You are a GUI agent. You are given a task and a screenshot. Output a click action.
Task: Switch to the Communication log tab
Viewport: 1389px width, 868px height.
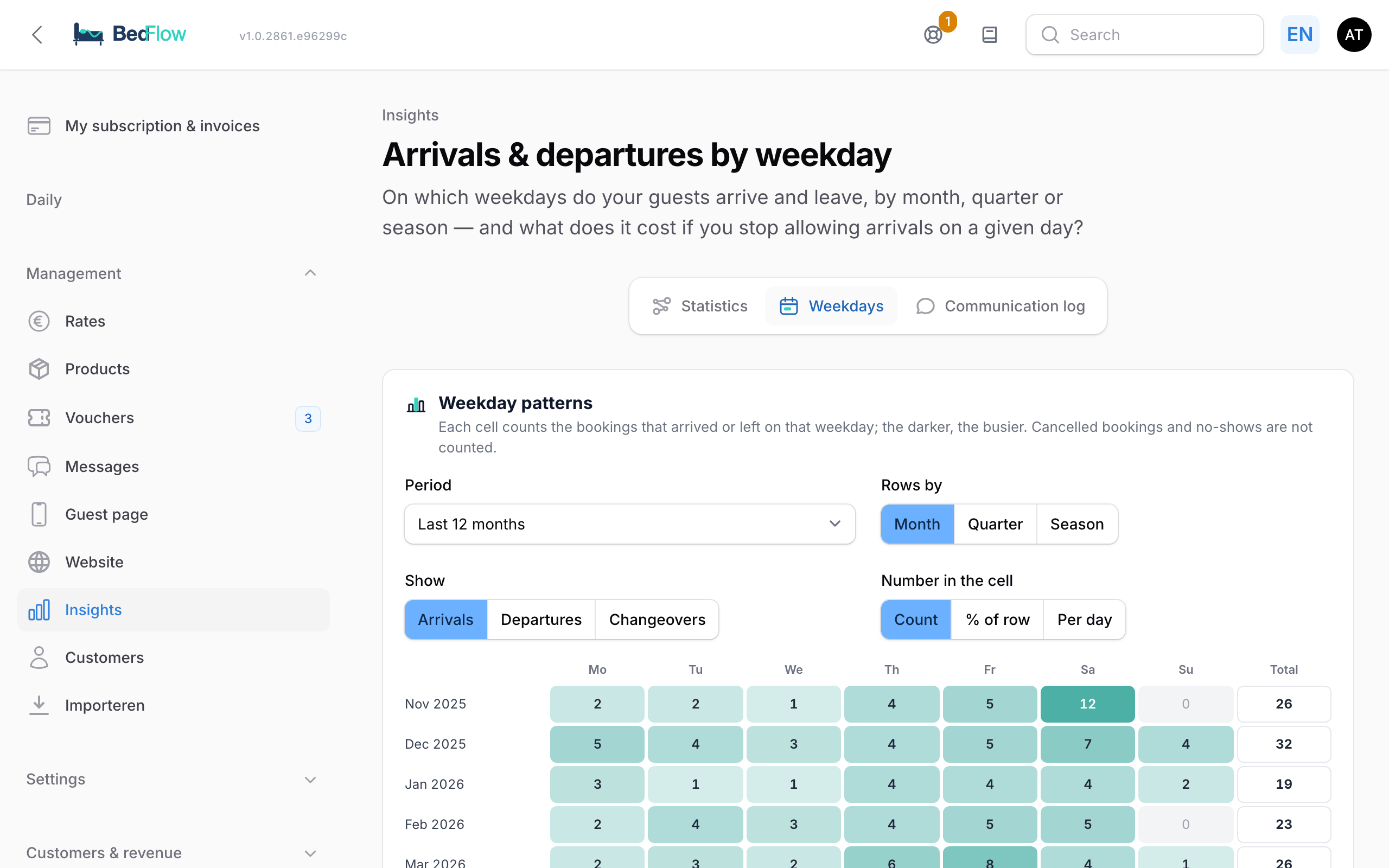(1001, 306)
